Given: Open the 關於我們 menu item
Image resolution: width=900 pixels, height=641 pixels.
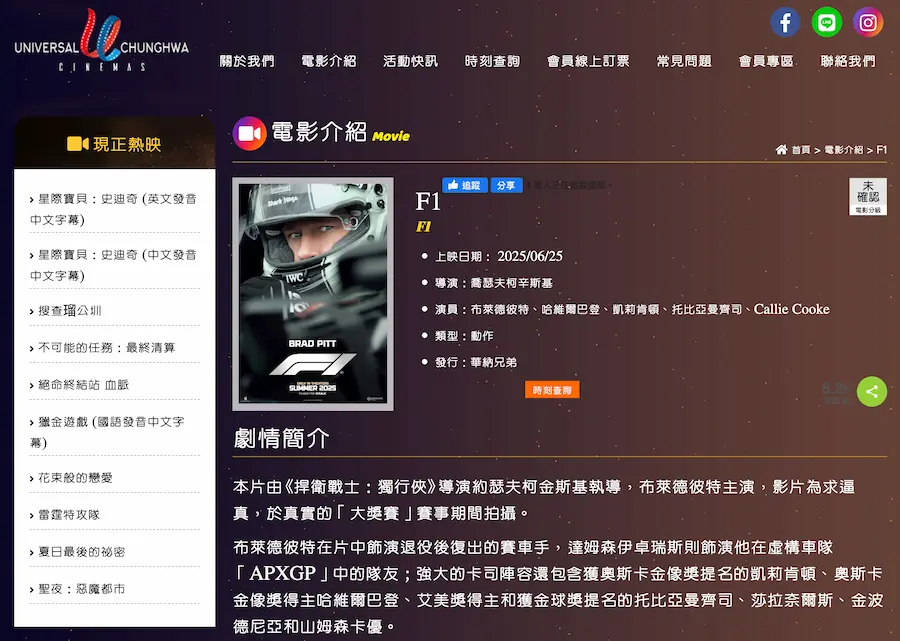Looking at the screenshot, I should pyautogui.click(x=247, y=61).
